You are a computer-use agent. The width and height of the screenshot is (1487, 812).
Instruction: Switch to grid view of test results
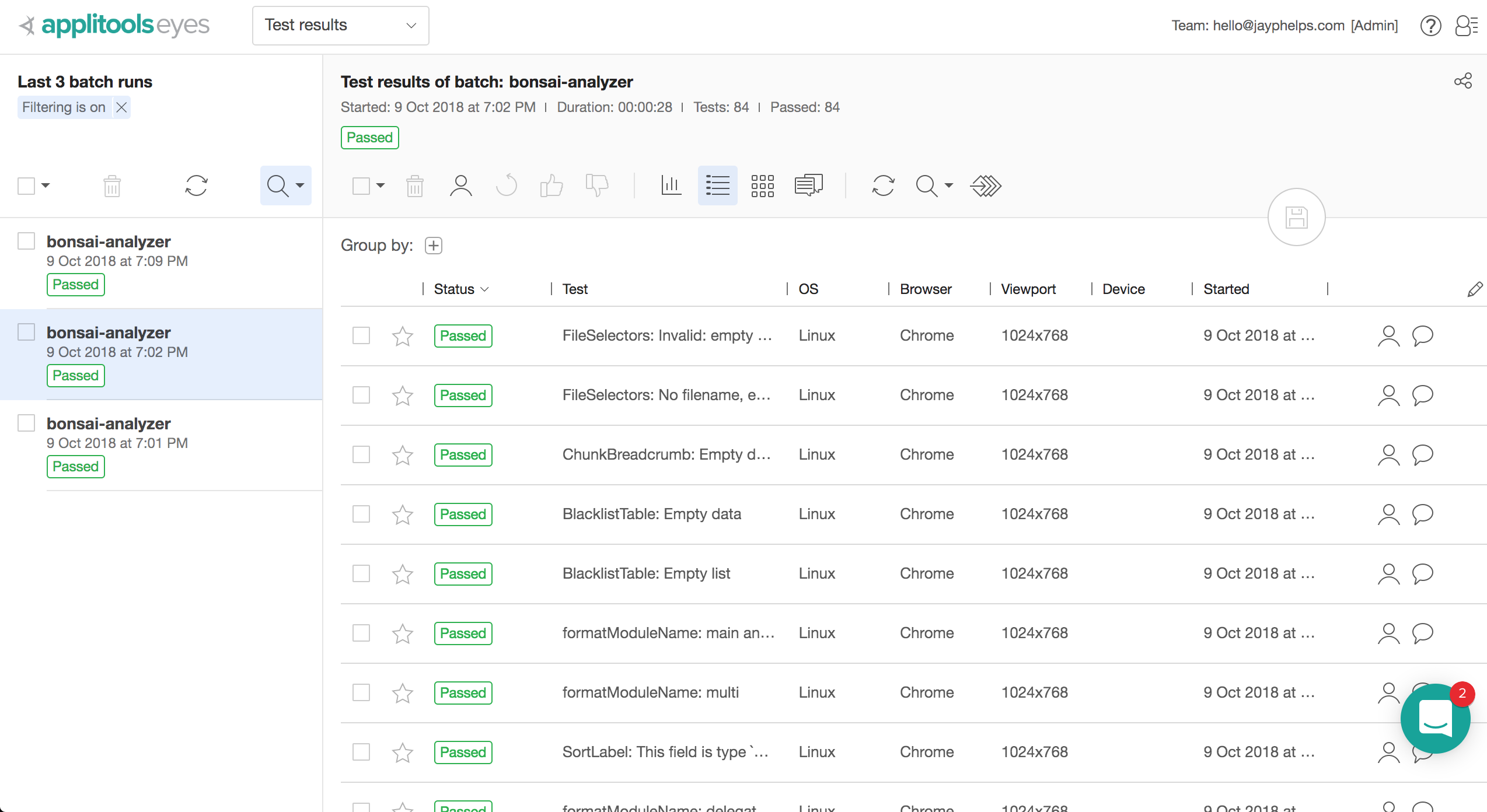pos(762,186)
